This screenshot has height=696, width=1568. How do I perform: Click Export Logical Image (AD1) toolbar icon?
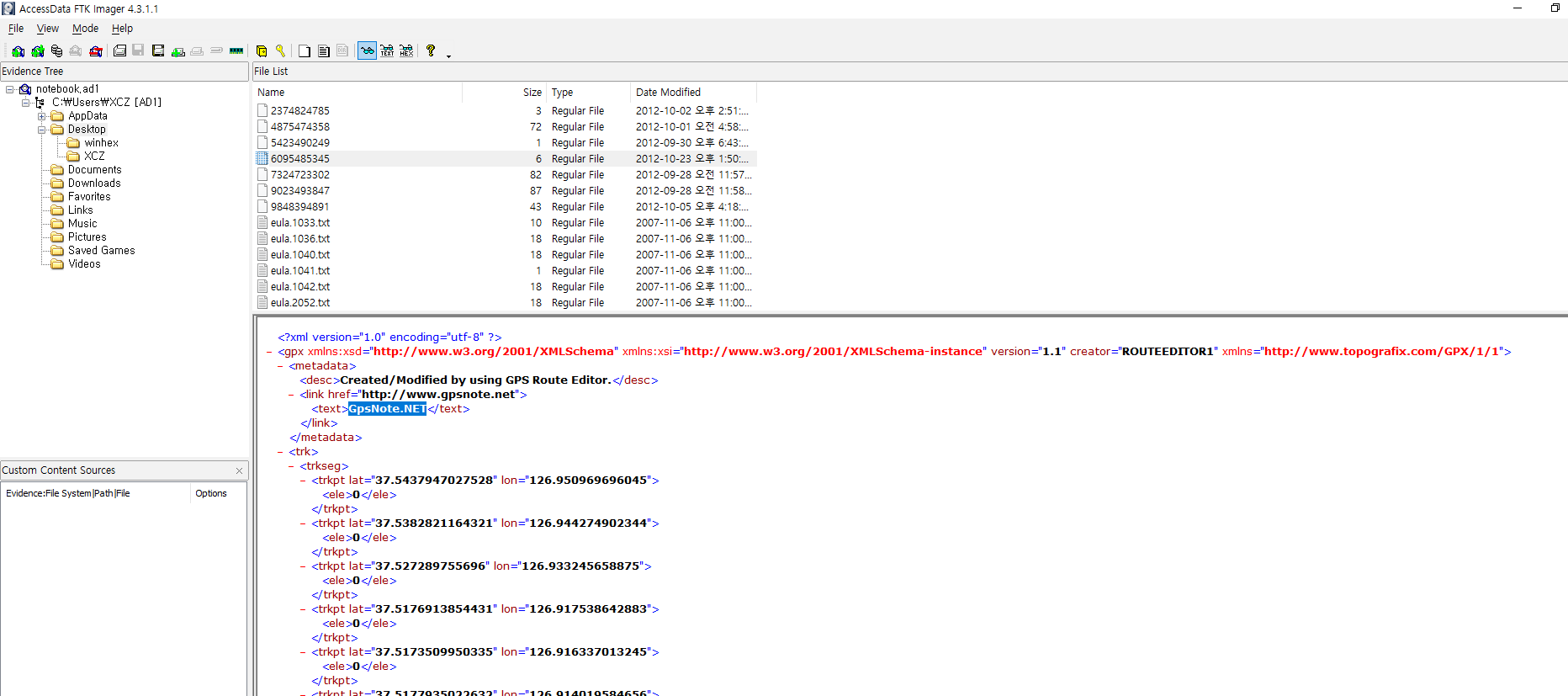point(158,51)
